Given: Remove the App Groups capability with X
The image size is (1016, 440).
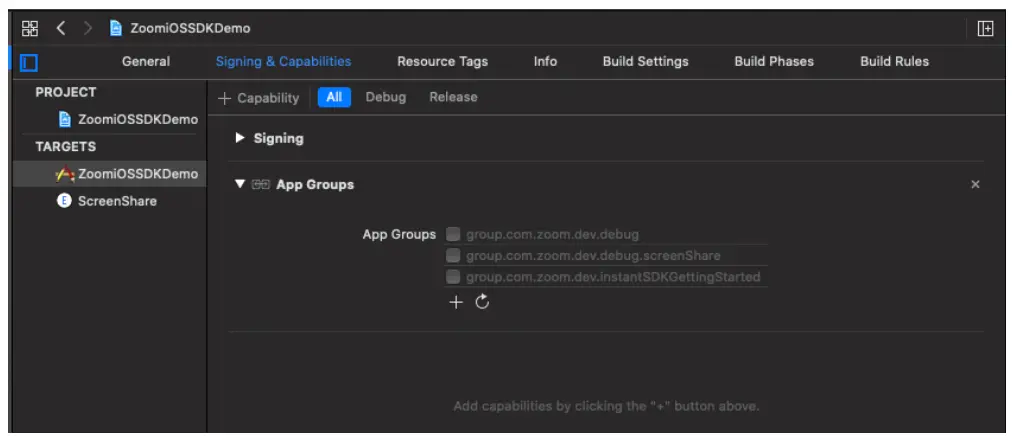Looking at the screenshot, I should coord(975,185).
